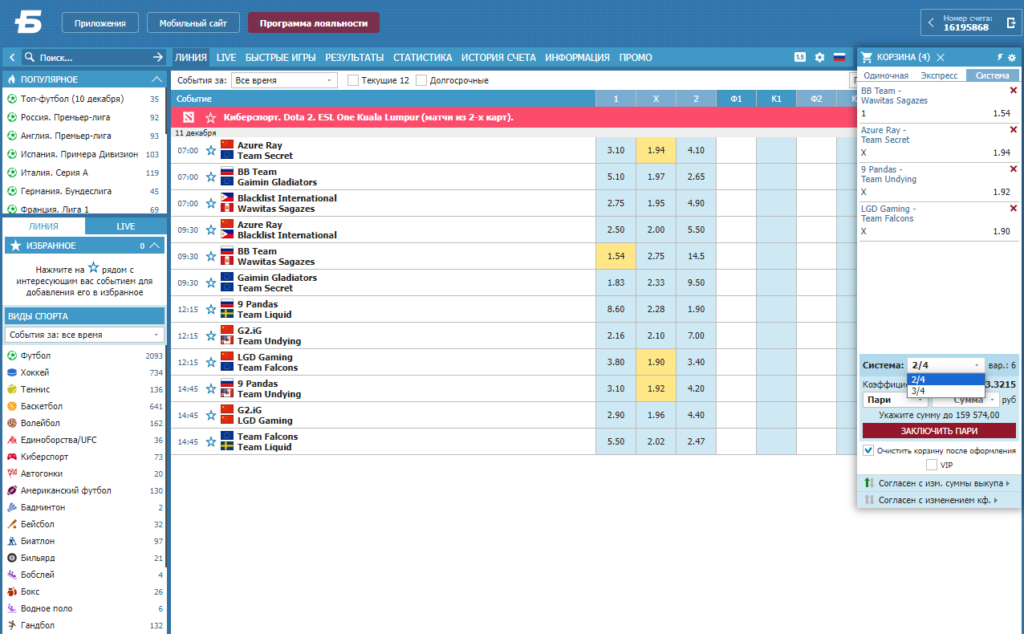Open the События за: Все время dropdown
This screenshot has height=634, width=1024.
point(284,80)
